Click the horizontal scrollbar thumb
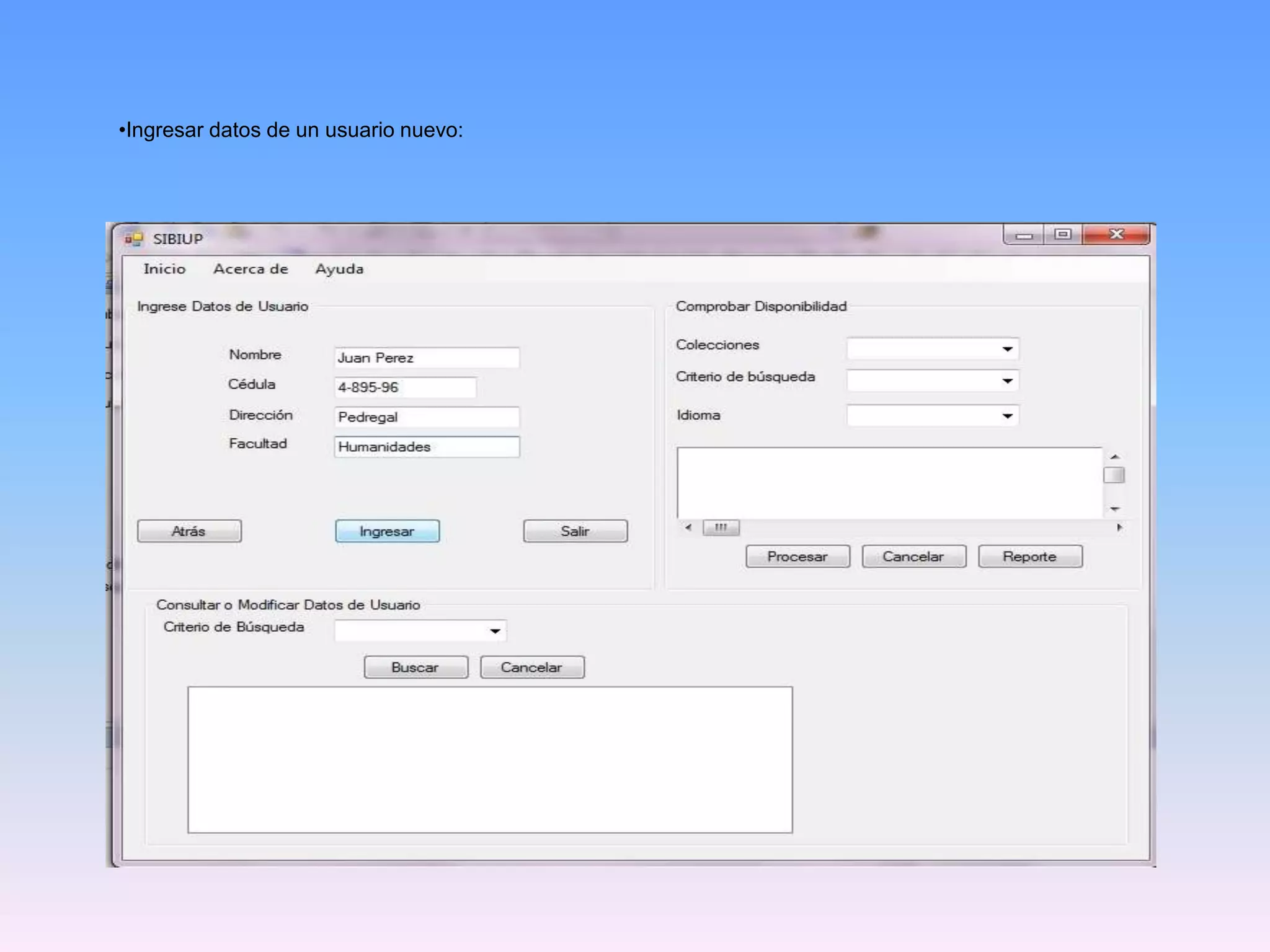The height and width of the screenshot is (952, 1270). pyautogui.click(x=721, y=527)
